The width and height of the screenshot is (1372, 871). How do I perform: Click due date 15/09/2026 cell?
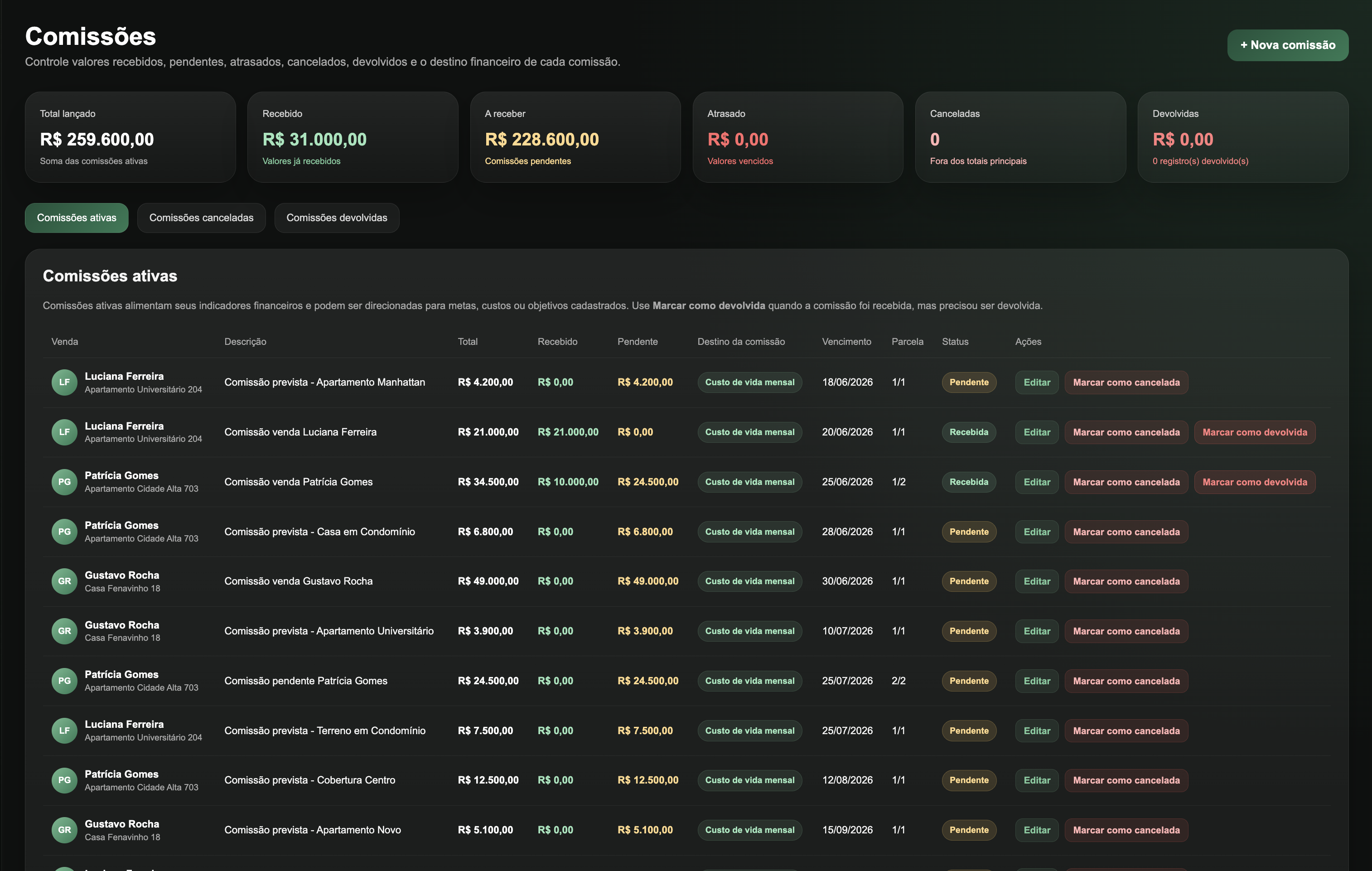847,830
